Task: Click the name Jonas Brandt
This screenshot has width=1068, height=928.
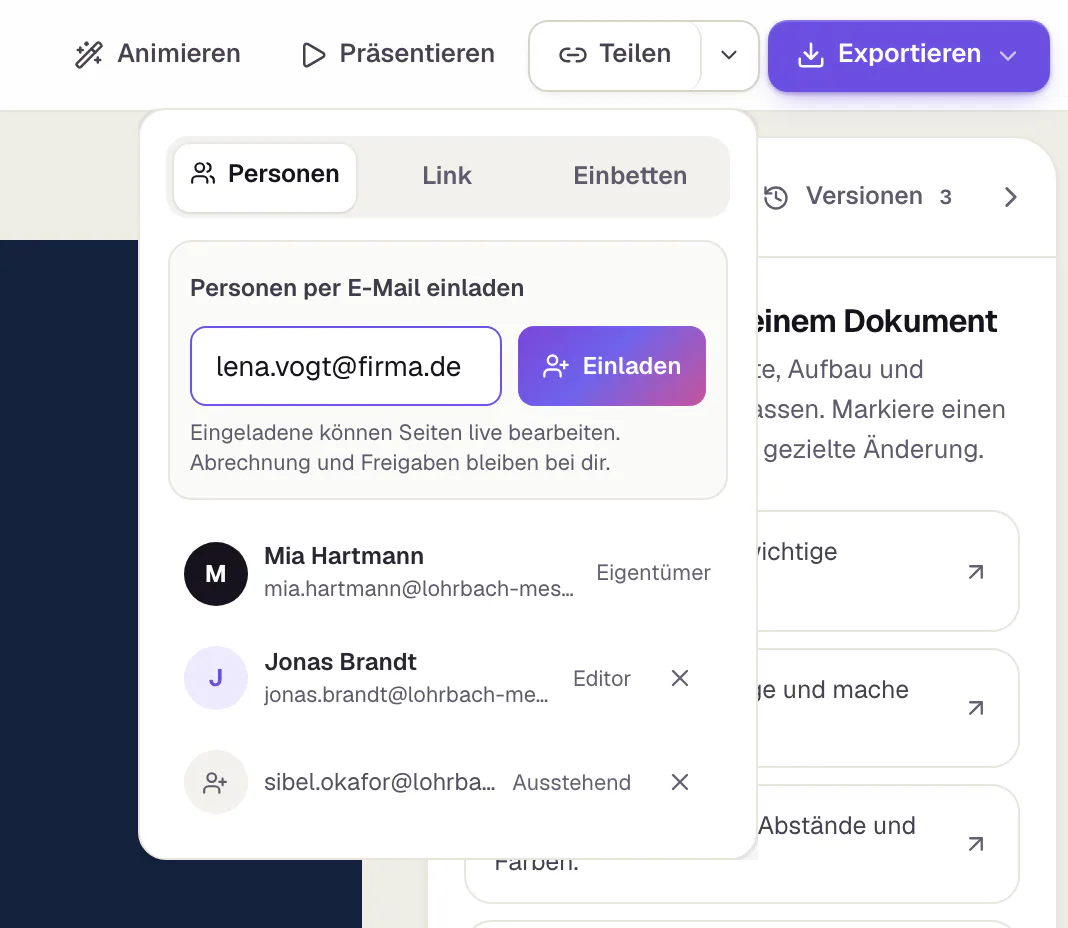Action: [341, 662]
